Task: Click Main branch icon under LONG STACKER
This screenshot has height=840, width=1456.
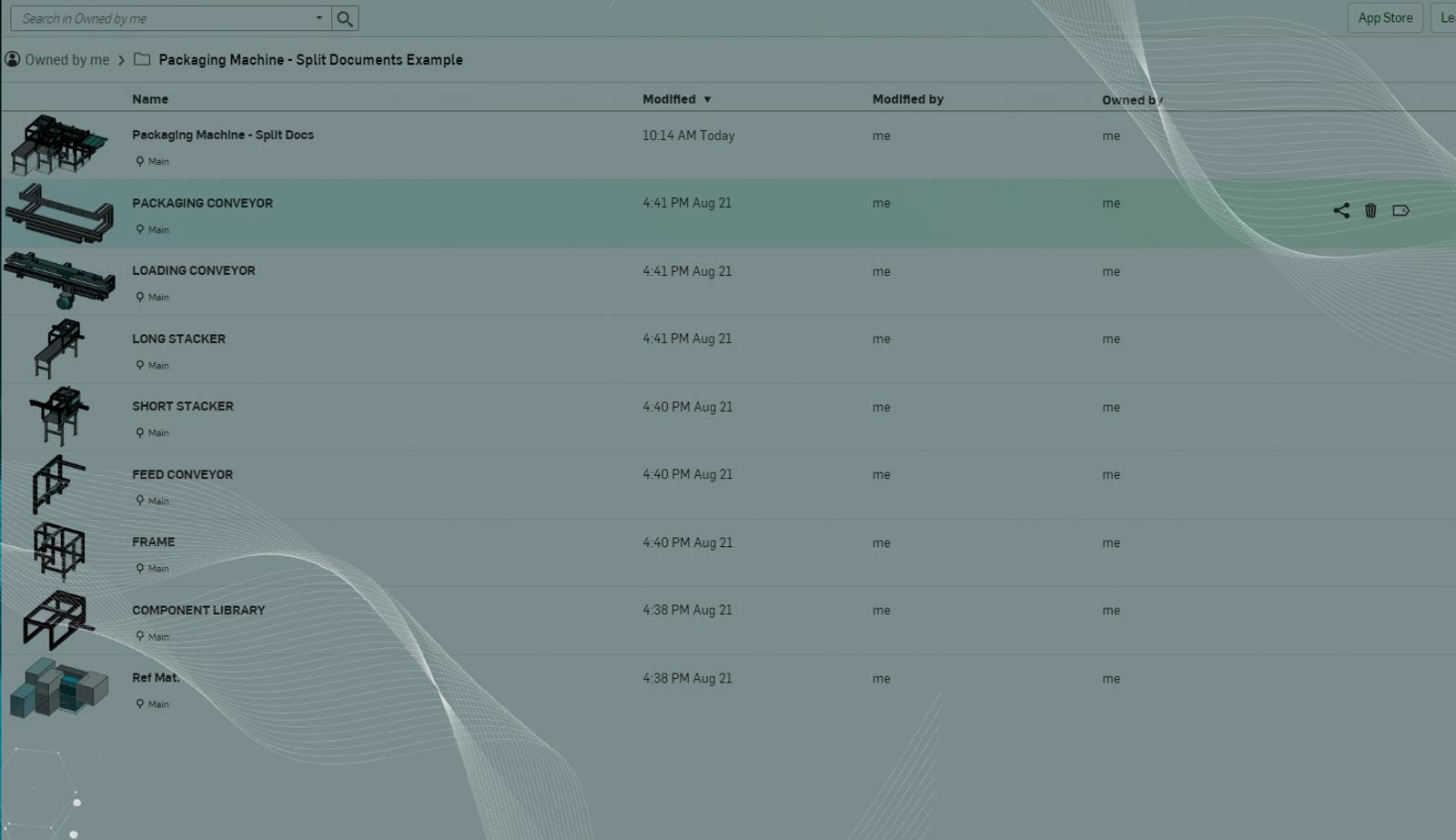Action: tap(140, 365)
